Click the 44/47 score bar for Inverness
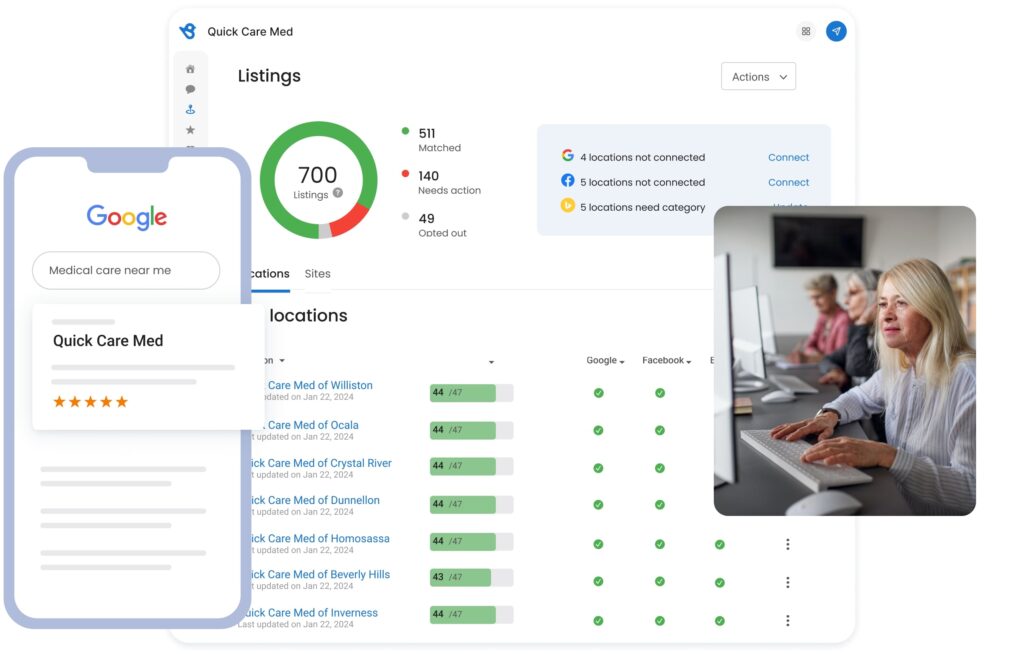 tap(471, 615)
